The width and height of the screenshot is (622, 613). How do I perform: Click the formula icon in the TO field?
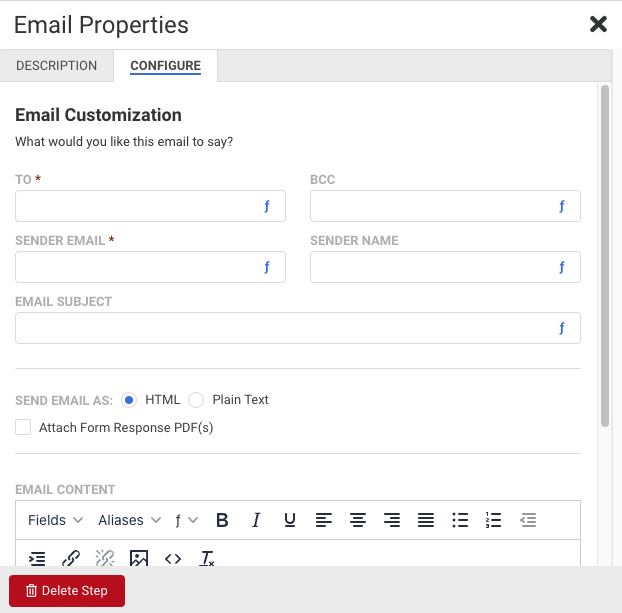coord(267,206)
